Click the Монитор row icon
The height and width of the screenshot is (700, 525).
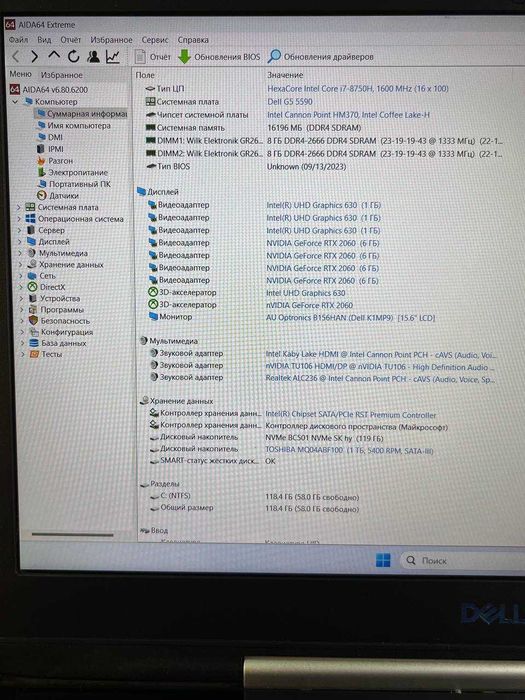pyautogui.click(x=153, y=317)
